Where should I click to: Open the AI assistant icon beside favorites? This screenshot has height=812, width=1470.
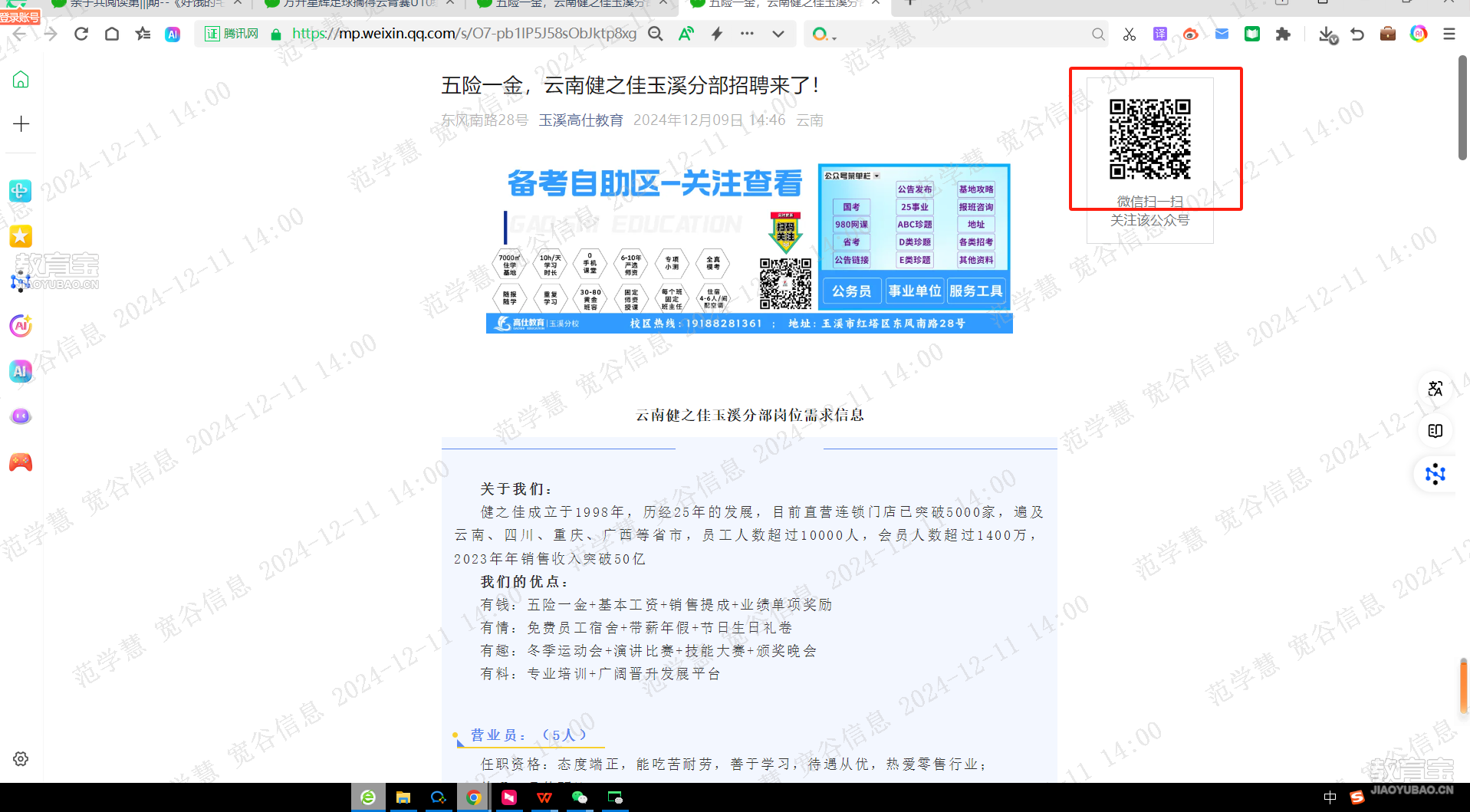(173, 34)
